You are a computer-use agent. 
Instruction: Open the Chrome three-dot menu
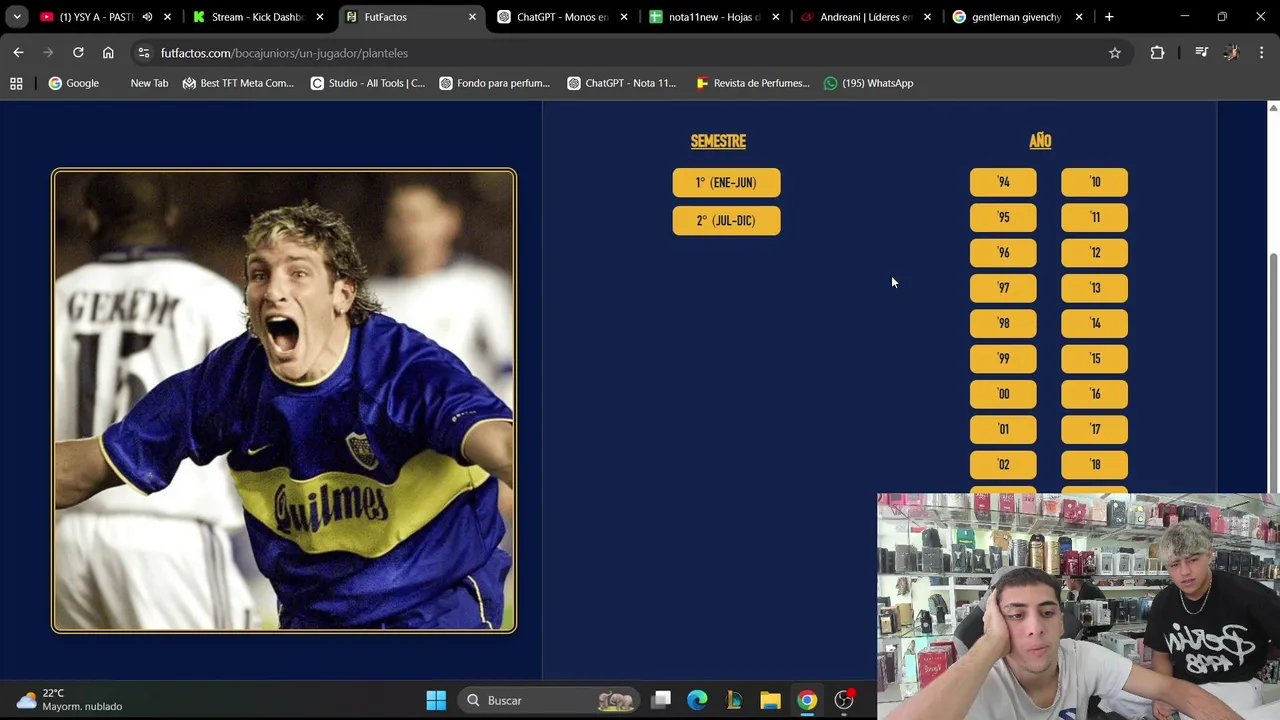[1261, 53]
